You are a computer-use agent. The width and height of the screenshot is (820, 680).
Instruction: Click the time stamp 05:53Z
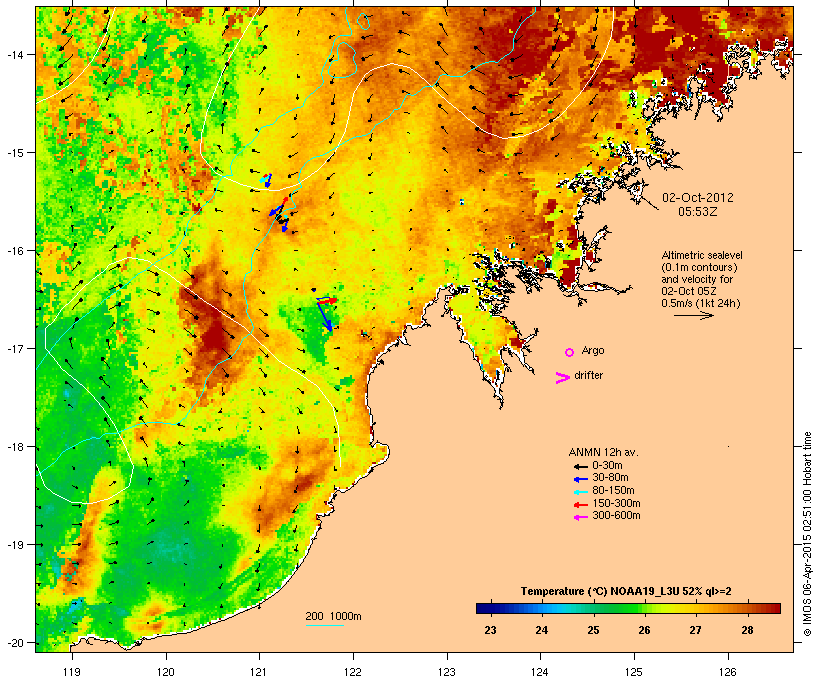coord(698,212)
